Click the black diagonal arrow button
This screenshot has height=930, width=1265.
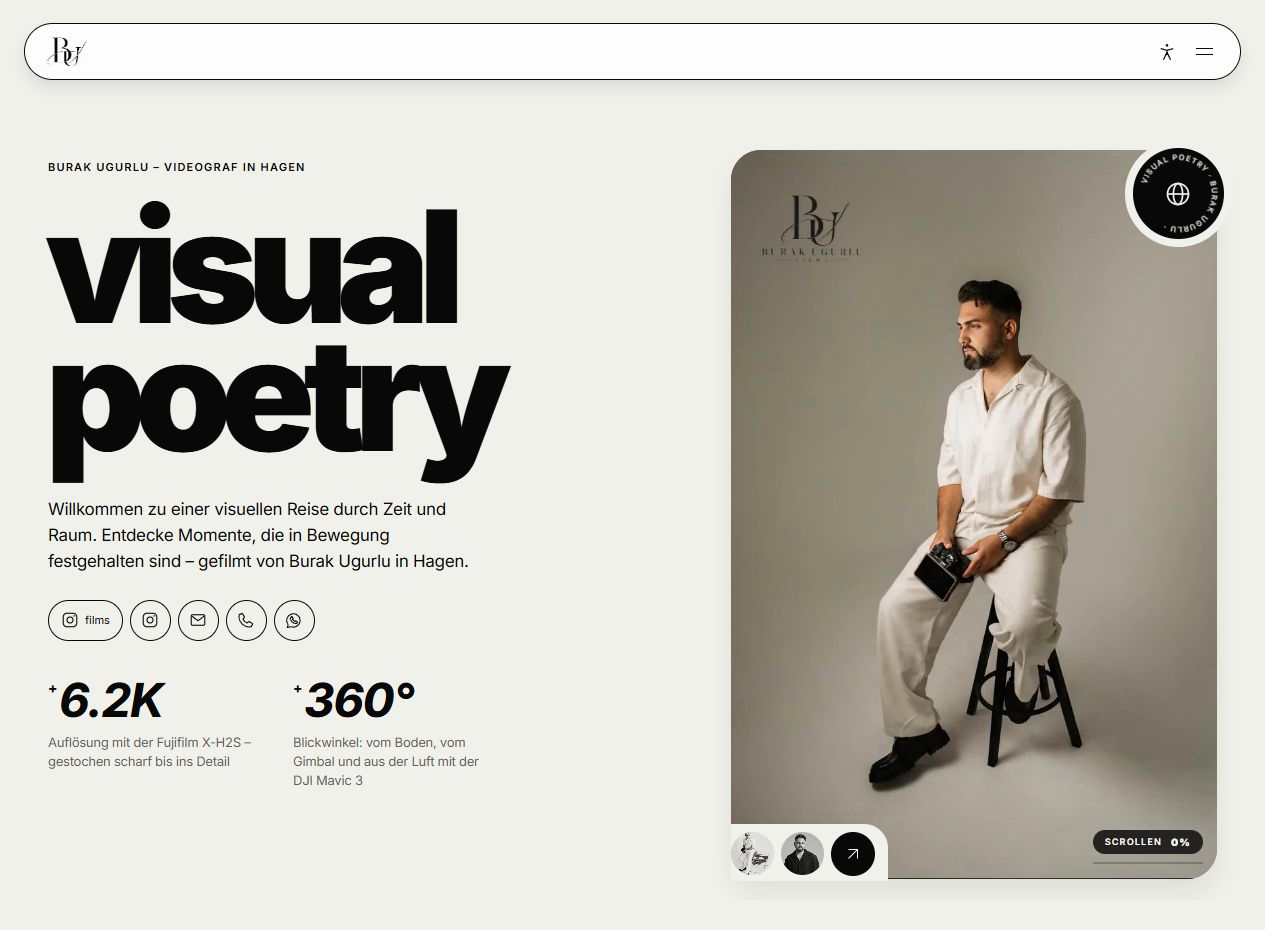(853, 854)
